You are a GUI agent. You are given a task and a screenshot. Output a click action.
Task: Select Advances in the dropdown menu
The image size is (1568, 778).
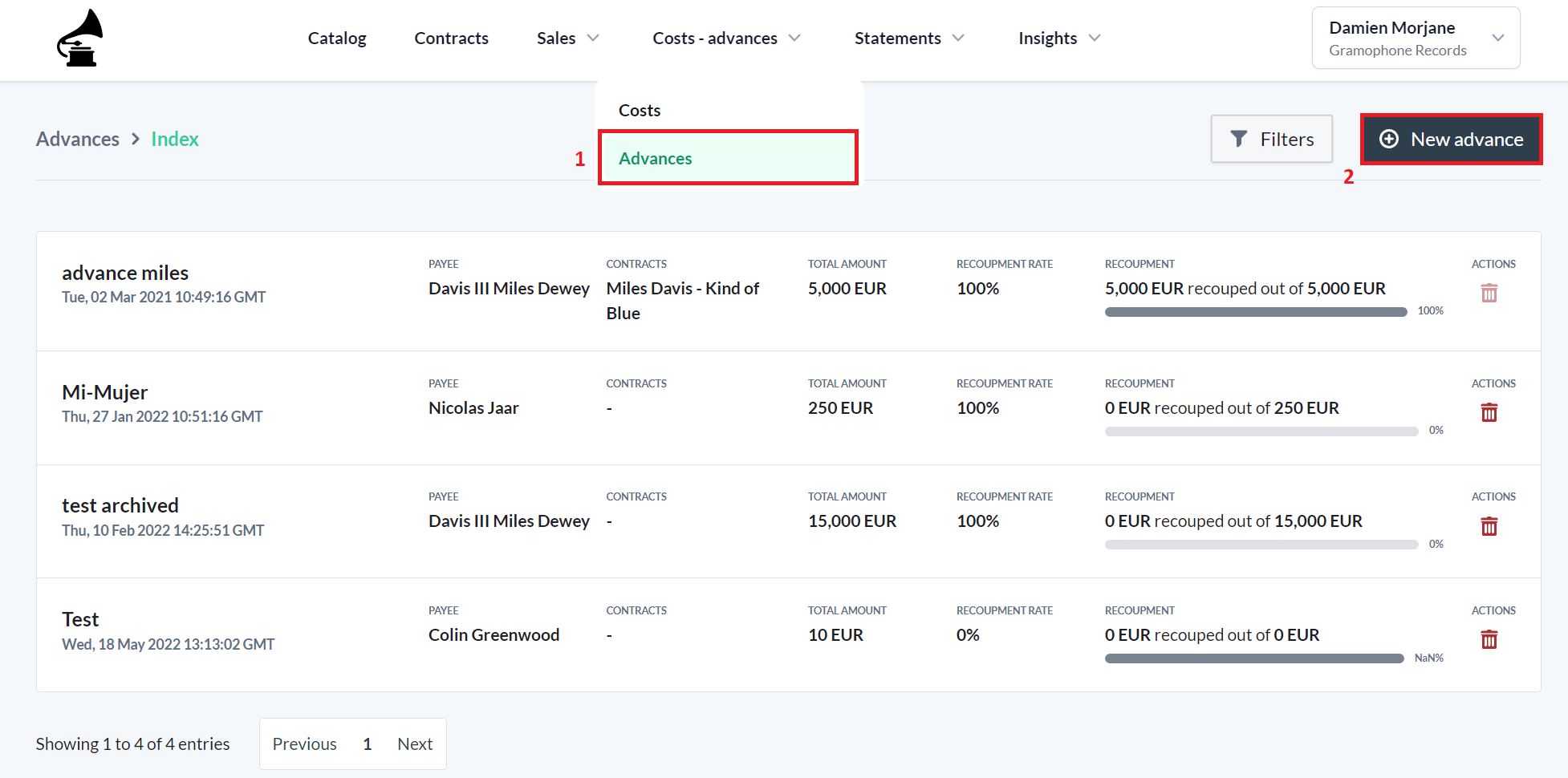click(729, 158)
